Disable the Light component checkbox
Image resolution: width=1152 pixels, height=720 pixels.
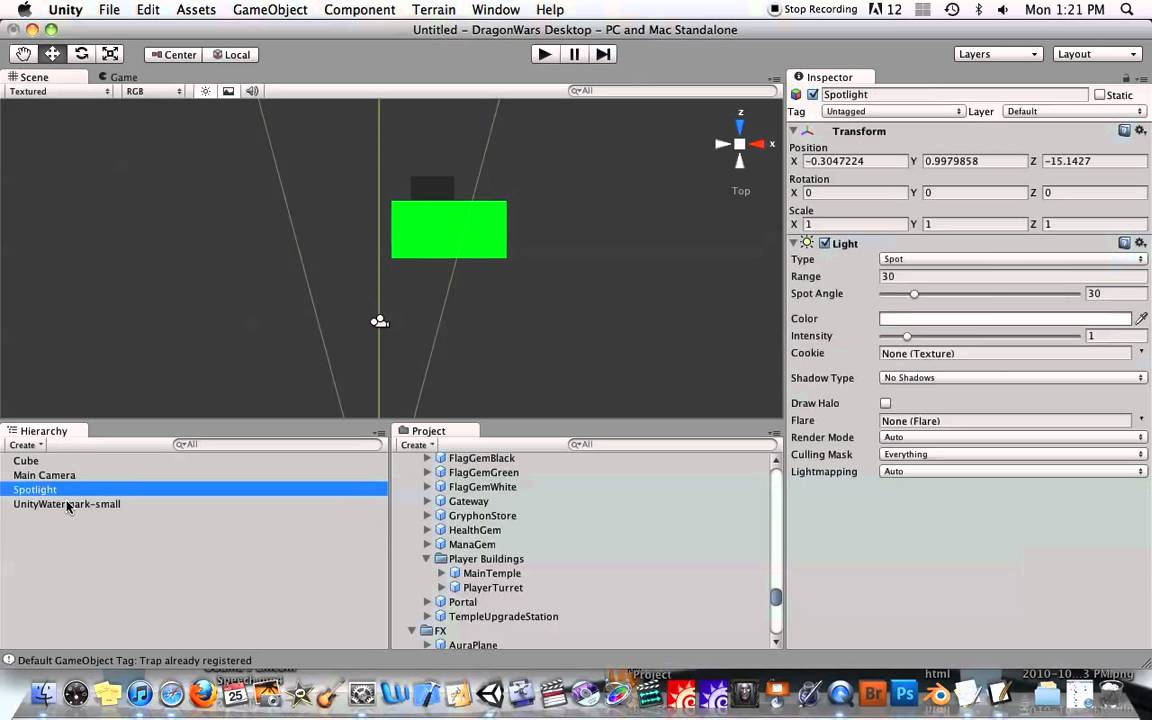pyautogui.click(x=824, y=243)
